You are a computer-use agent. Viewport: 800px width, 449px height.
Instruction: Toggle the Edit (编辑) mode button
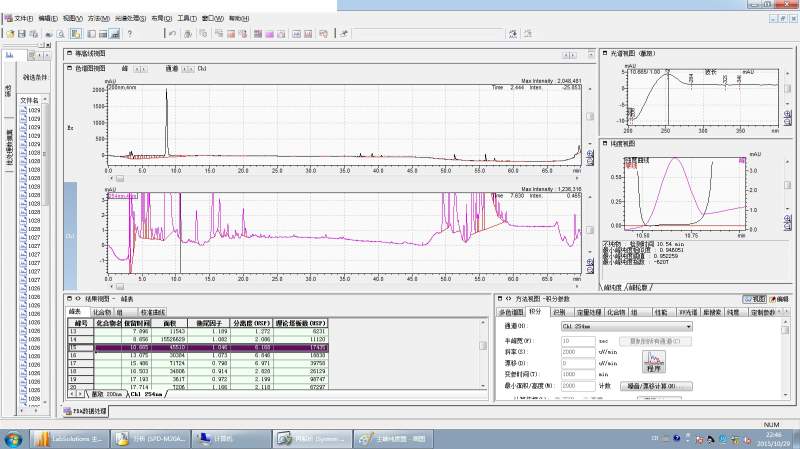pos(778,298)
